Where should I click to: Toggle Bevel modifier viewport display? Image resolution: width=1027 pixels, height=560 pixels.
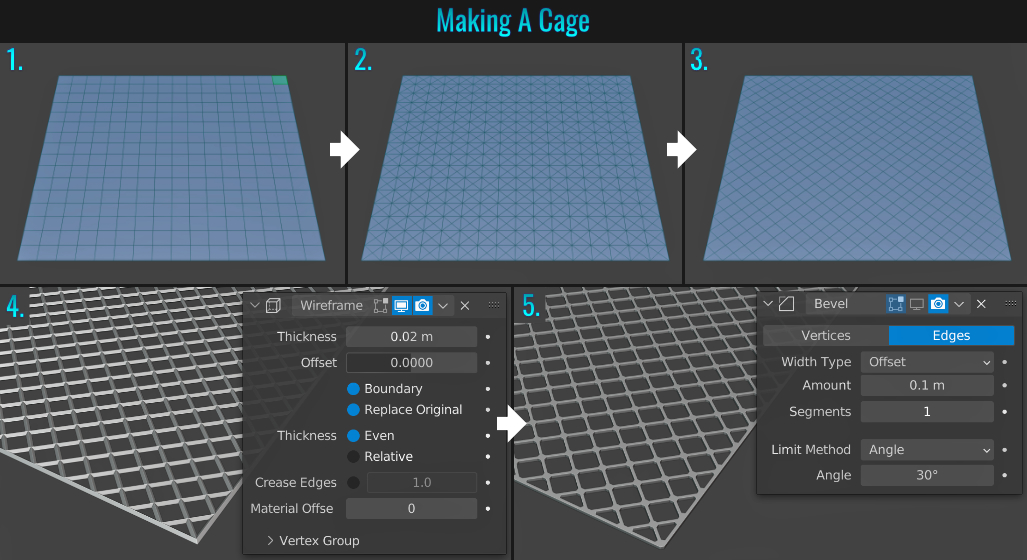click(x=917, y=304)
